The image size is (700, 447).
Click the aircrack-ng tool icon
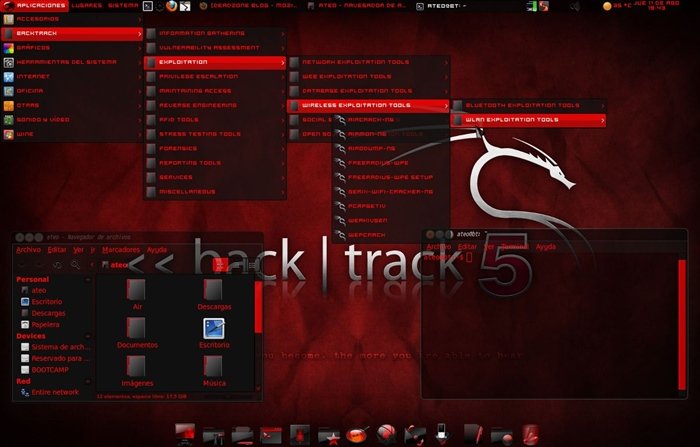coord(340,120)
